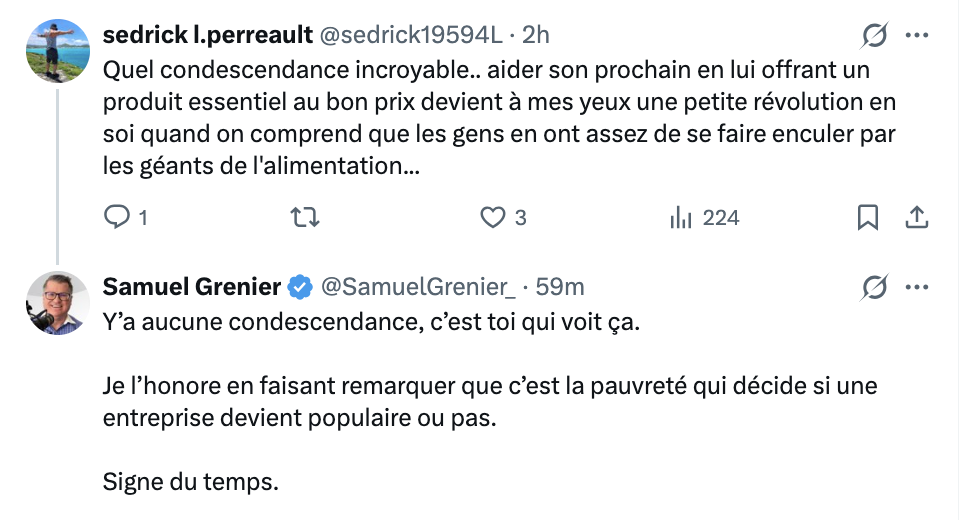Click the sedrick l.perreault display name
Viewport: 970px width, 520px height.
pyautogui.click(x=206, y=35)
